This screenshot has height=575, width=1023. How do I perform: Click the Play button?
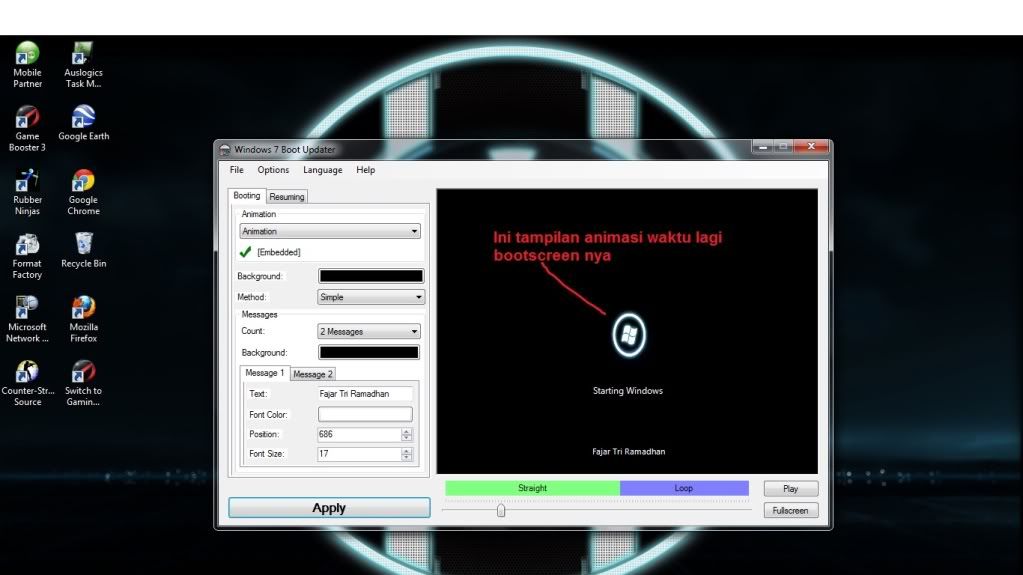tap(791, 489)
